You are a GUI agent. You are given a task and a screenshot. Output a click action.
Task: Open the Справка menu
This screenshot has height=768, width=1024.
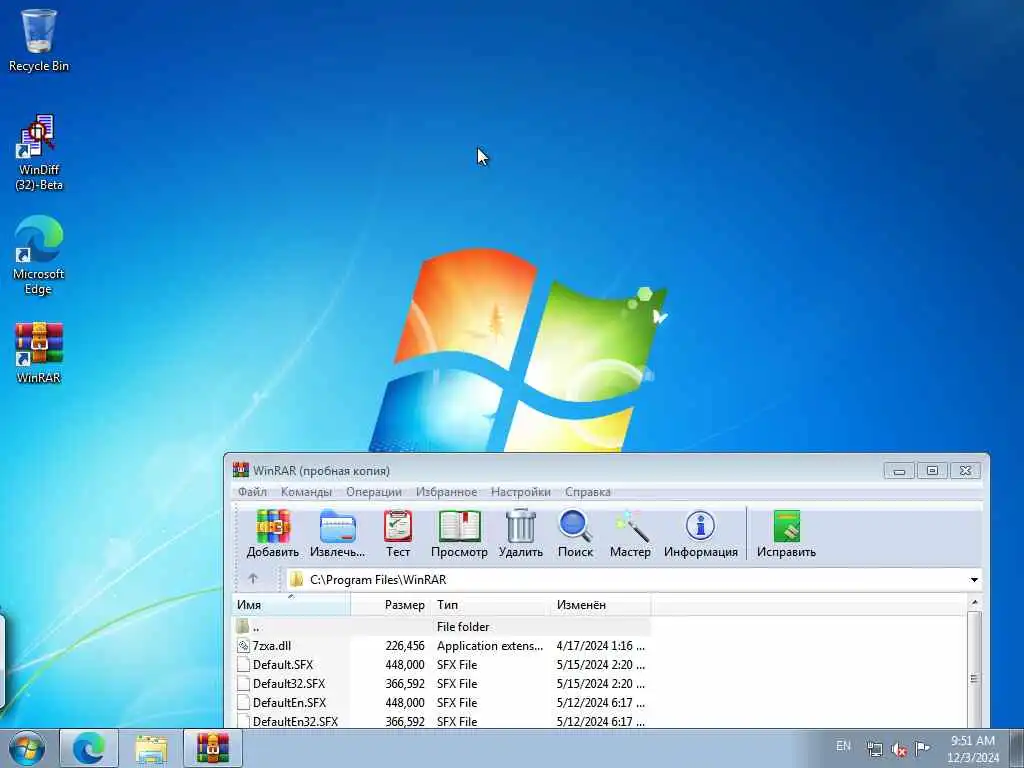point(588,492)
